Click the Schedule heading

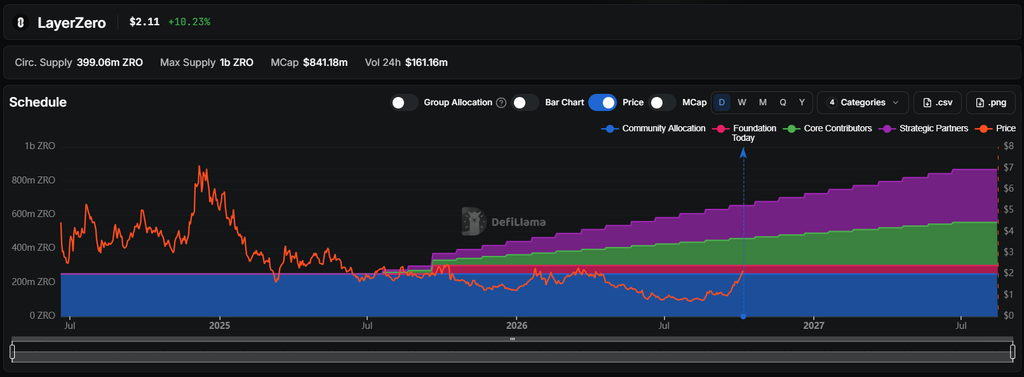pos(38,102)
